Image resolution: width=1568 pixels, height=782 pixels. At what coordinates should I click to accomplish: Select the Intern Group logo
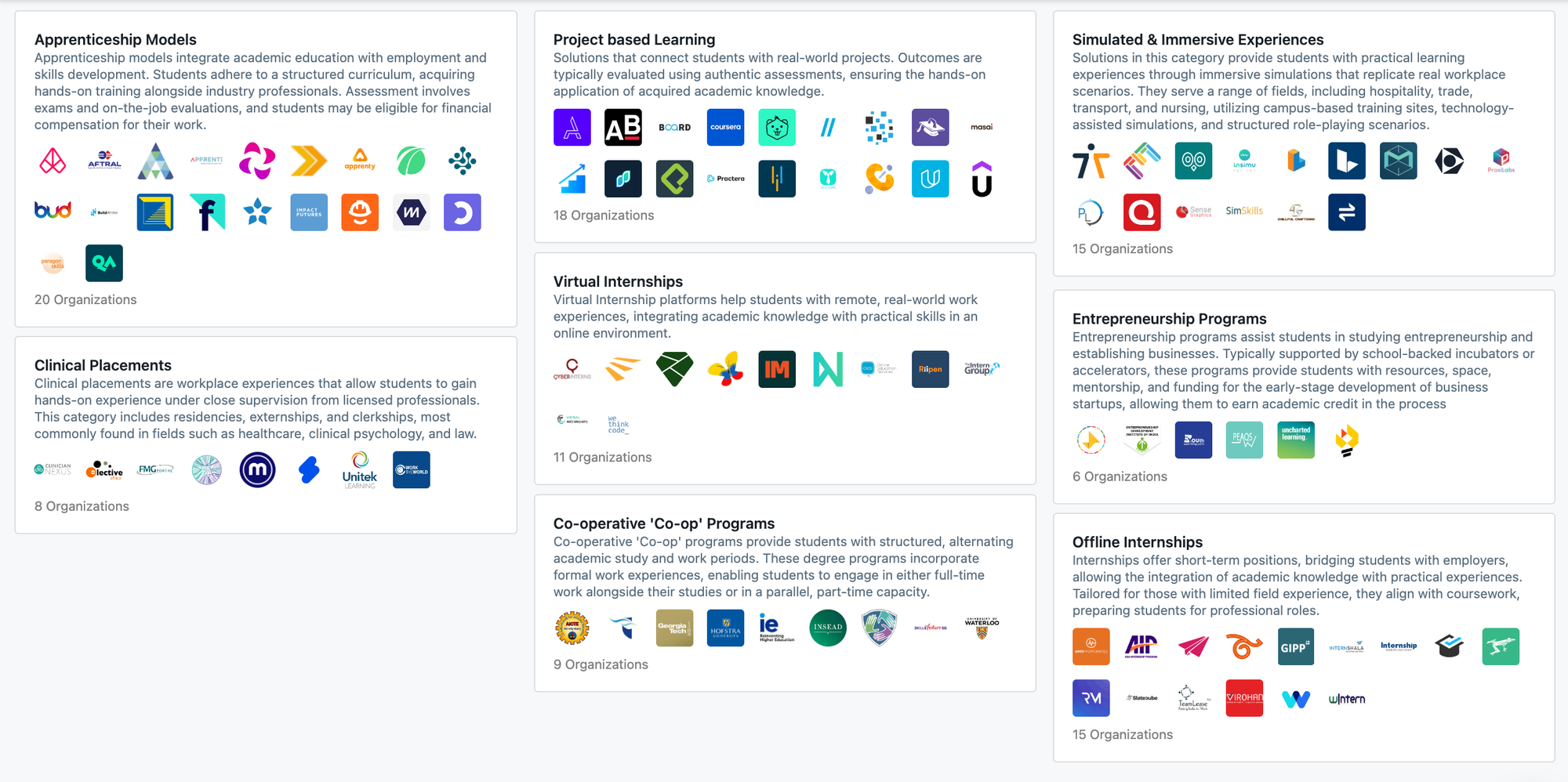click(982, 369)
